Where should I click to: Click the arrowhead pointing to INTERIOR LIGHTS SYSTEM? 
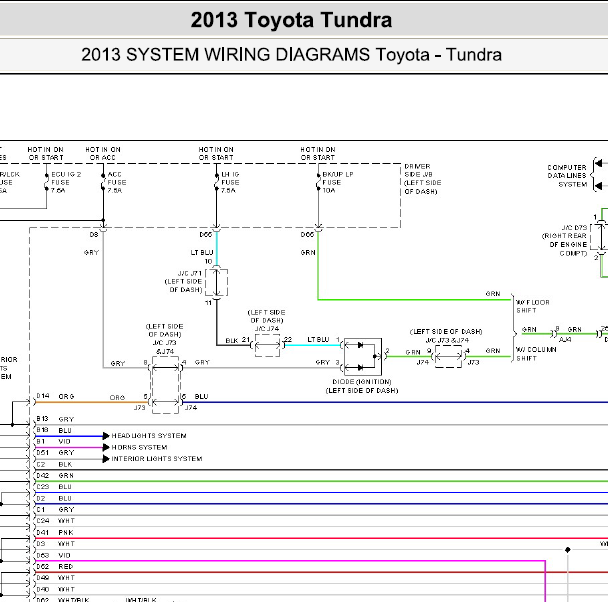106,459
